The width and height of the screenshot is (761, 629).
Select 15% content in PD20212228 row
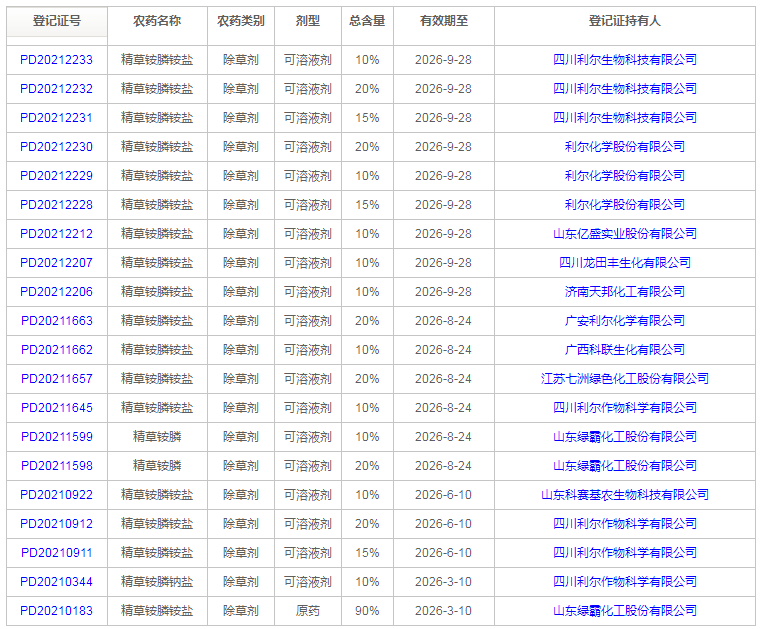pyautogui.click(x=367, y=205)
